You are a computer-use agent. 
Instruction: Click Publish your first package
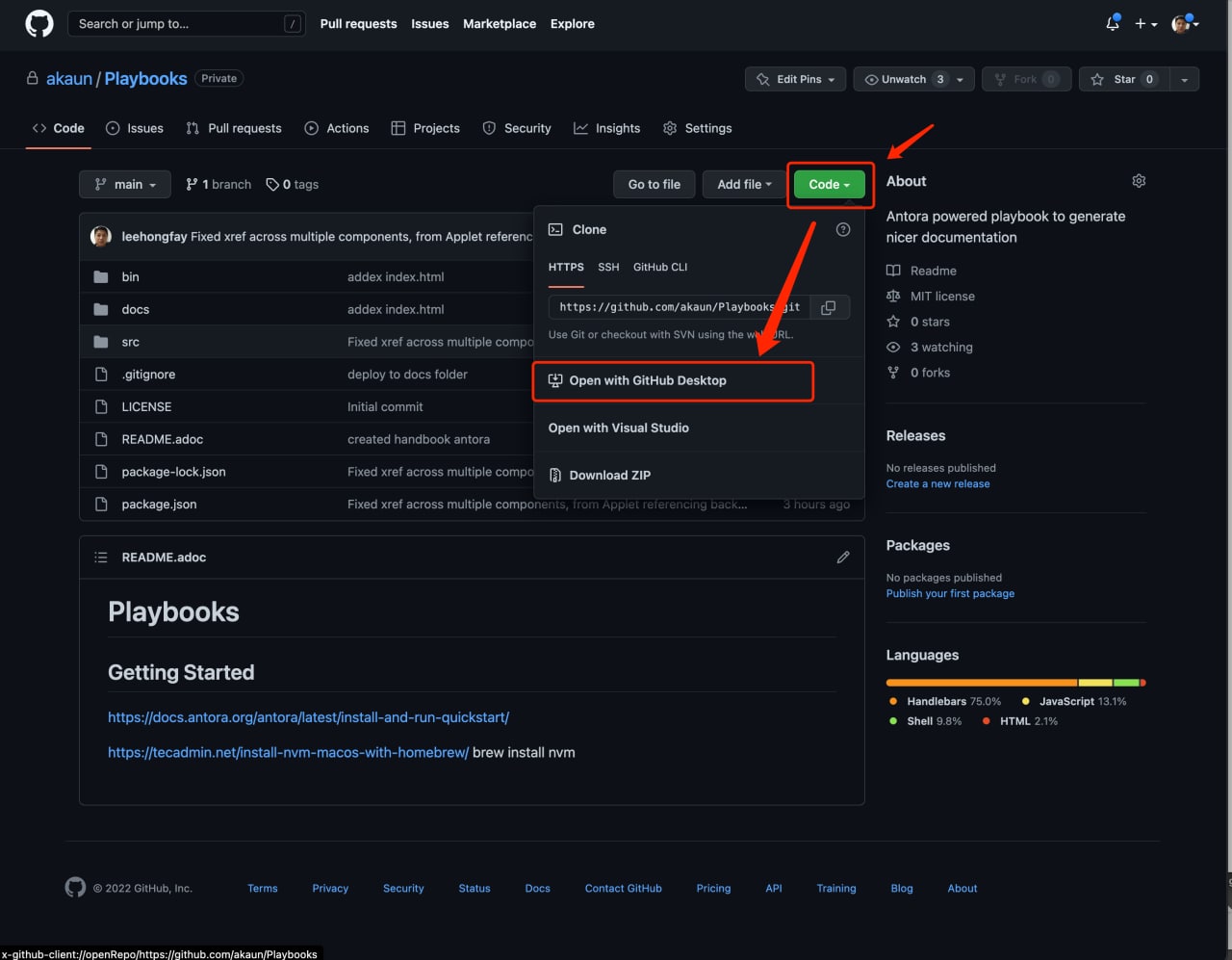pyautogui.click(x=951, y=593)
